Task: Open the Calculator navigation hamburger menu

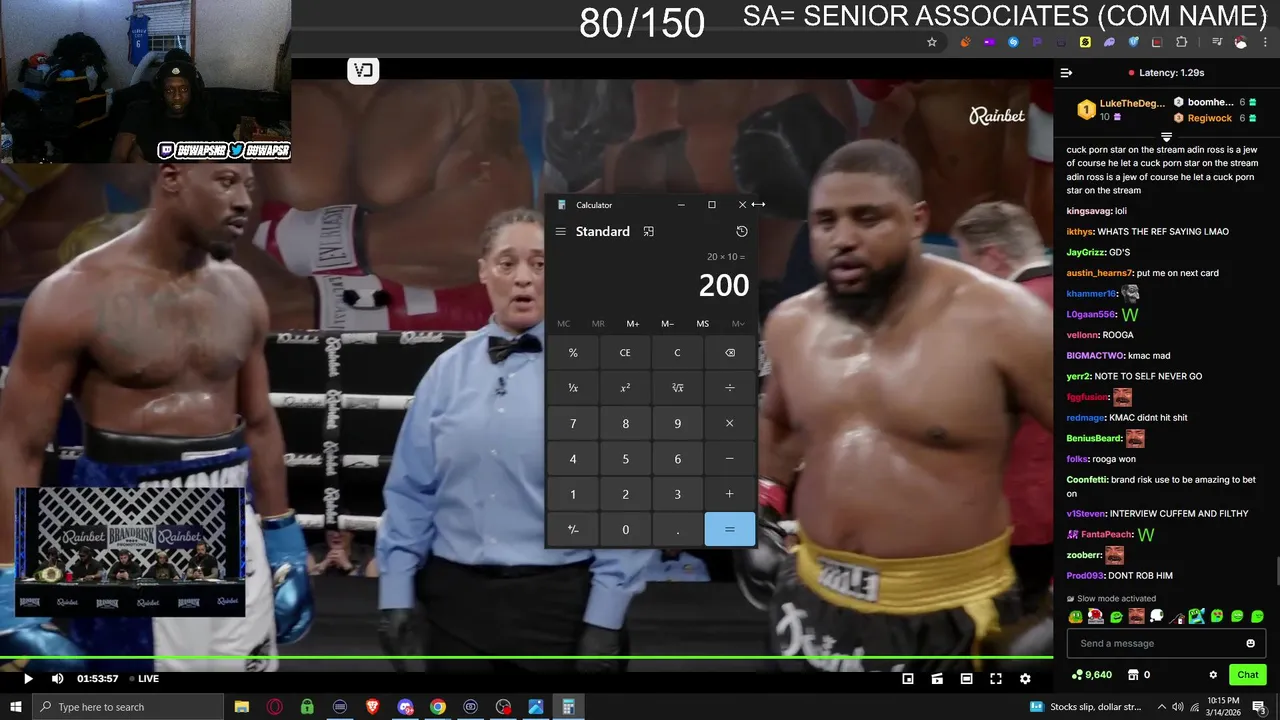Action: [560, 232]
